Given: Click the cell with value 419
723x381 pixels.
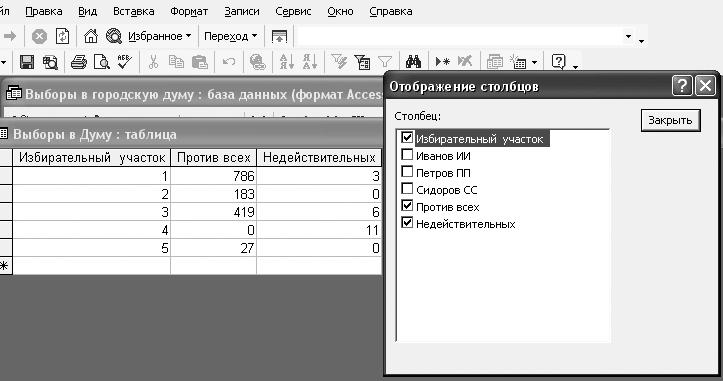Looking at the screenshot, I should coord(213,212).
